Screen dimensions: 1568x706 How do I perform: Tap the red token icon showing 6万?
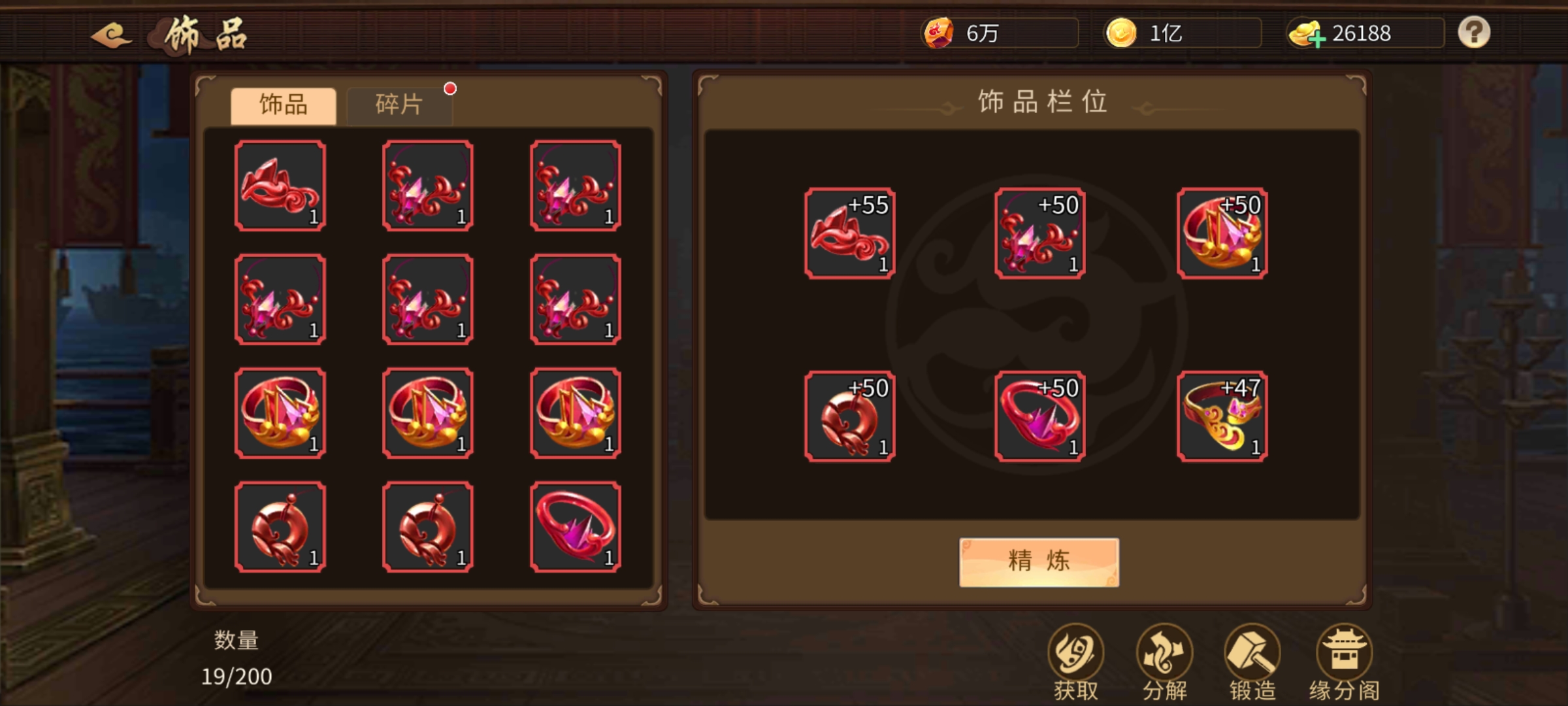pos(938,33)
